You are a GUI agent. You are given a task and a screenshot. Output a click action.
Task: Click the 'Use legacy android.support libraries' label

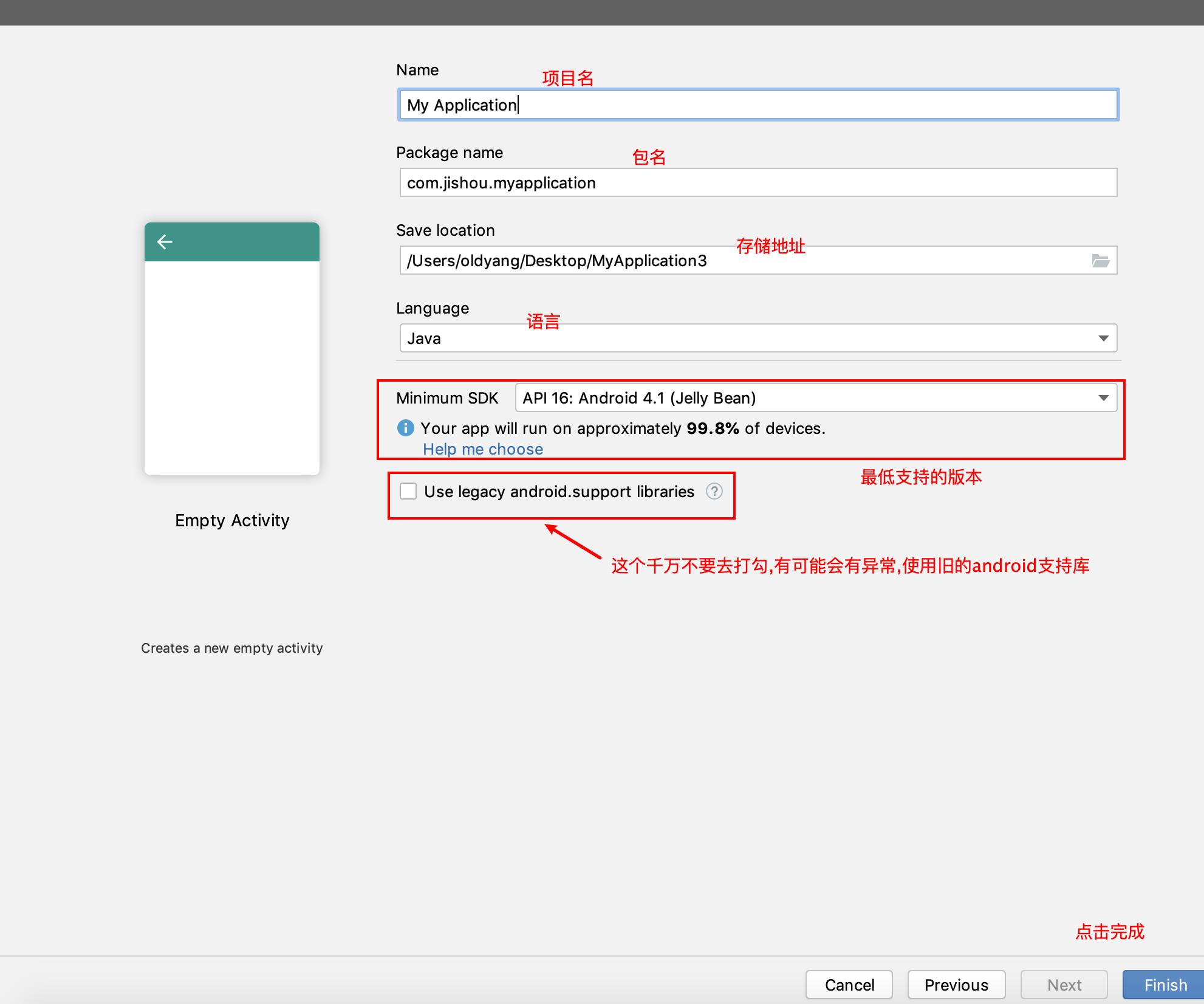tap(559, 491)
